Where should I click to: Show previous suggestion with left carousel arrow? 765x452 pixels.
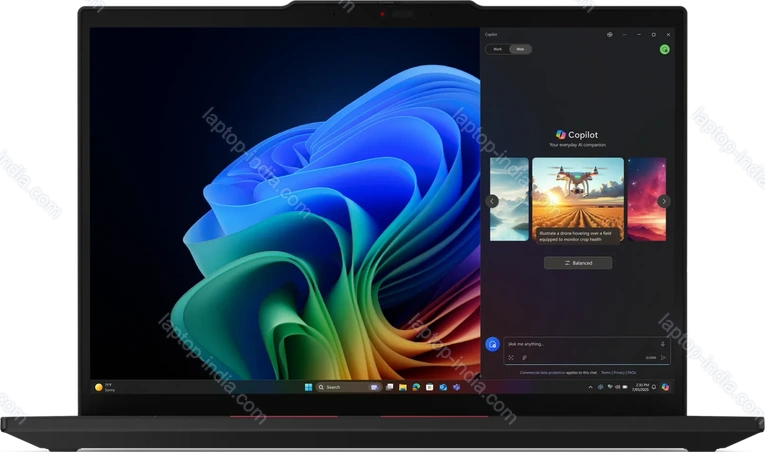coord(492,201)
